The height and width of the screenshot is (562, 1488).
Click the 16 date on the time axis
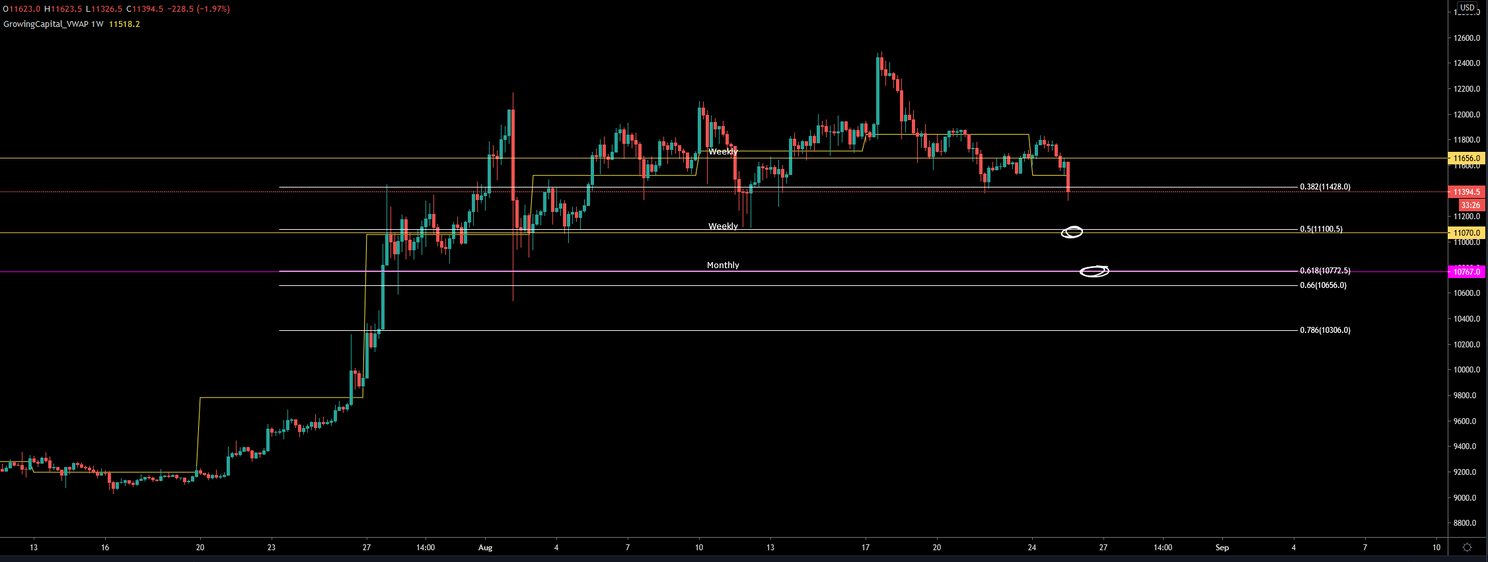pyautogui.click(x=105, y=548)
